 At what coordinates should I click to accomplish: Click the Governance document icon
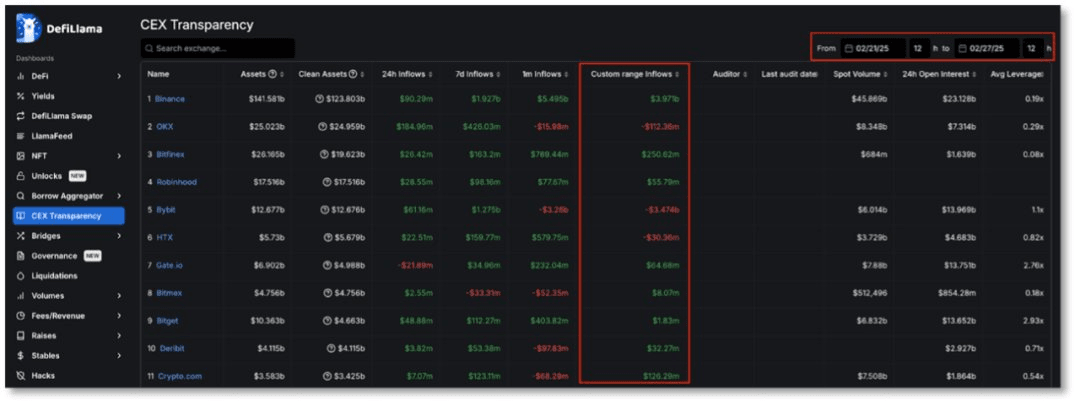21,256
